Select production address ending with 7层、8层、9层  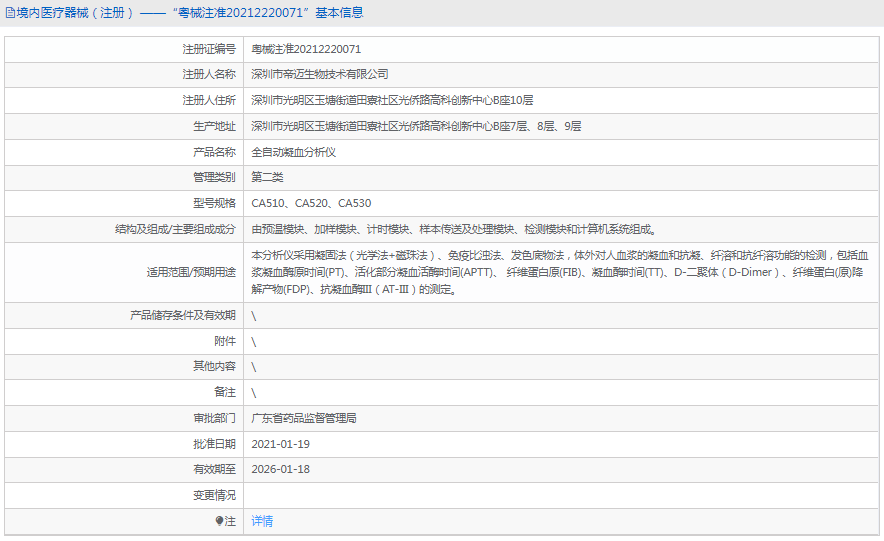[416, 126]
